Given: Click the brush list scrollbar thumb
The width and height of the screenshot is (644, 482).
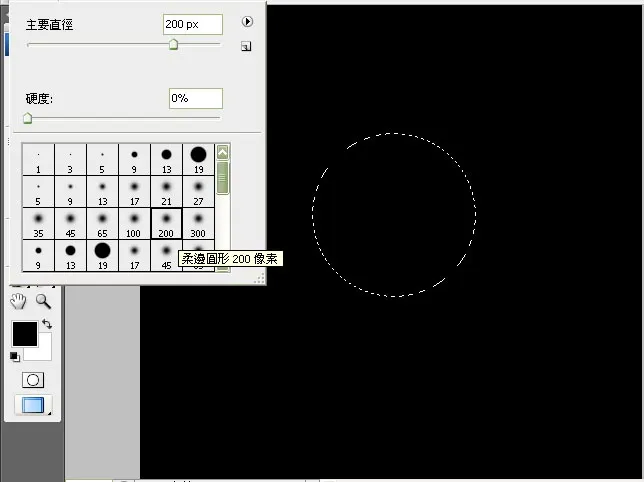Looking at the screenshot, I should click(x=223, y=178).
